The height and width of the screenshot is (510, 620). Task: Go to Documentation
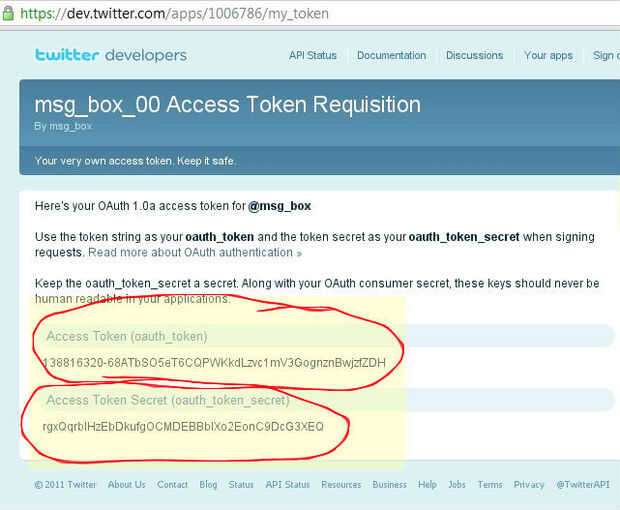tap(391, 55)
